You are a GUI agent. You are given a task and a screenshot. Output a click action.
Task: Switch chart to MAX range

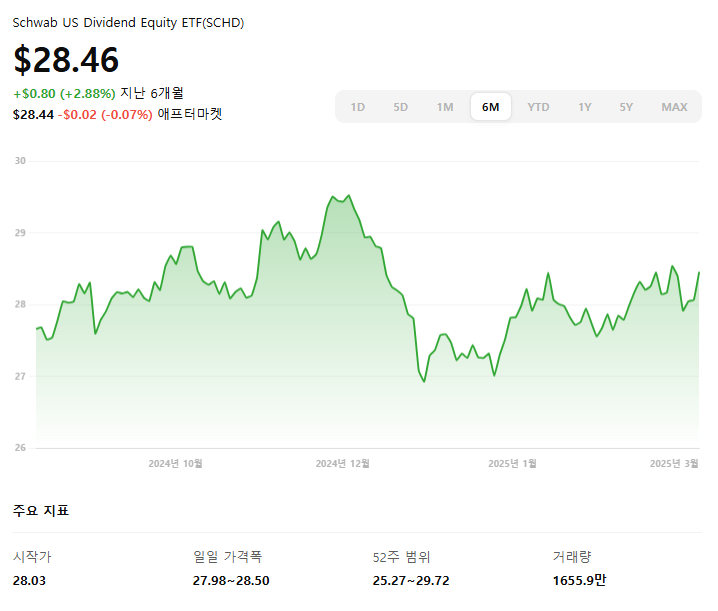(x=674, y=107)
